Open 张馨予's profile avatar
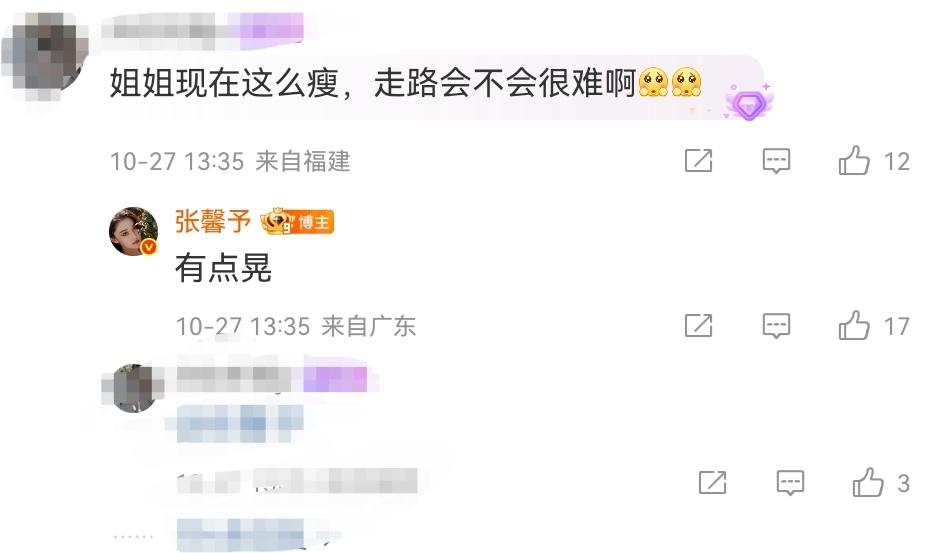Viewport: 935px width, 553px height. click(x=134, y=231)
